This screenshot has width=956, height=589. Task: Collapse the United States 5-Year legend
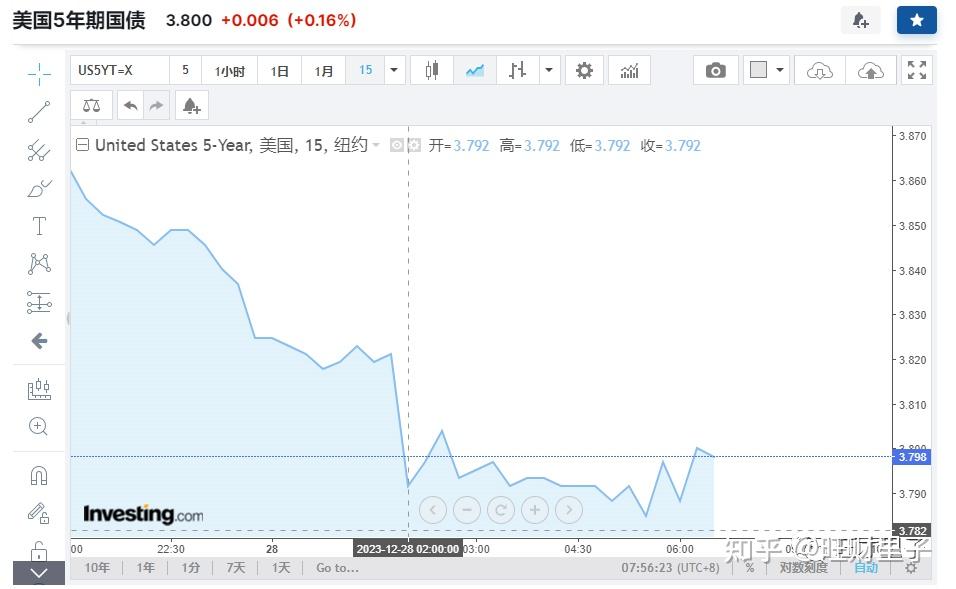83,145
